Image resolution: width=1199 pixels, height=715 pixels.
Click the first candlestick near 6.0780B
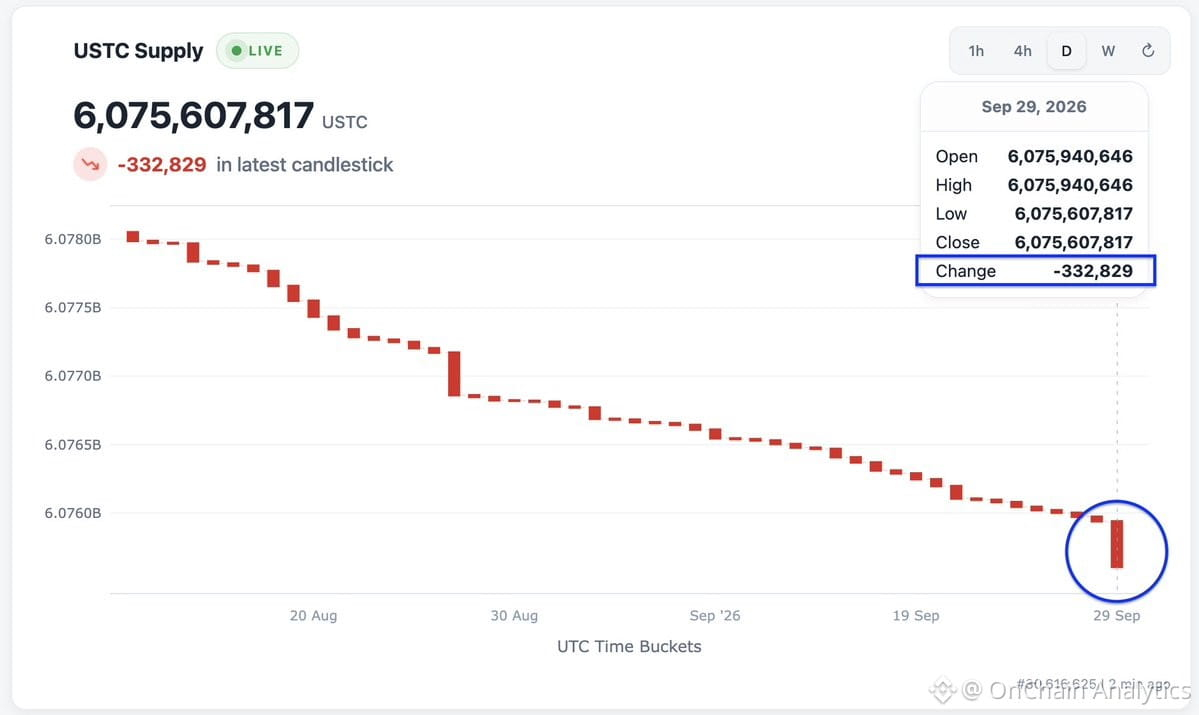click(x=132, y=236)
